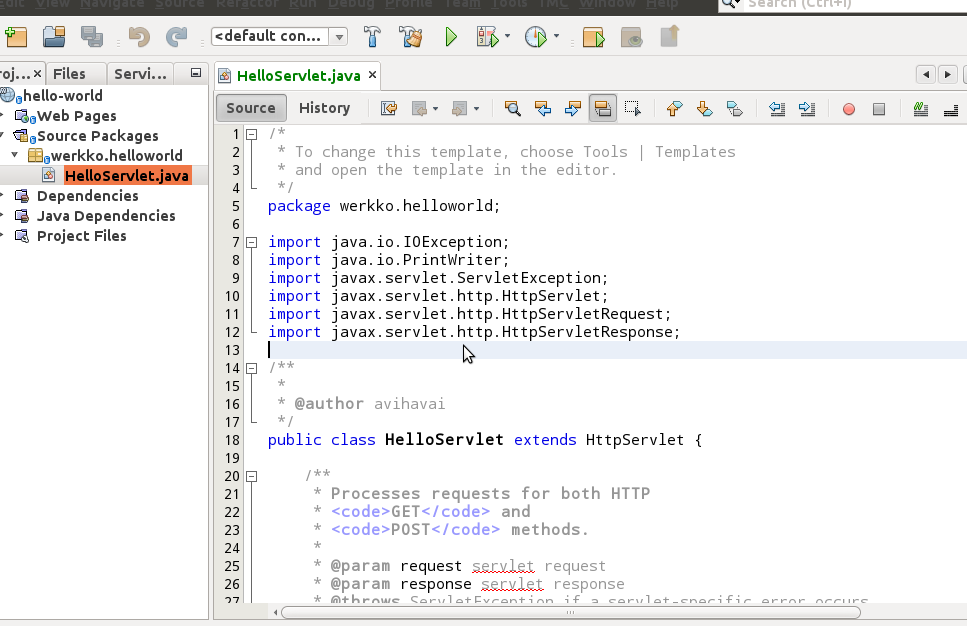Select Source Packages node
967x626 pixels.
point(97,136)
